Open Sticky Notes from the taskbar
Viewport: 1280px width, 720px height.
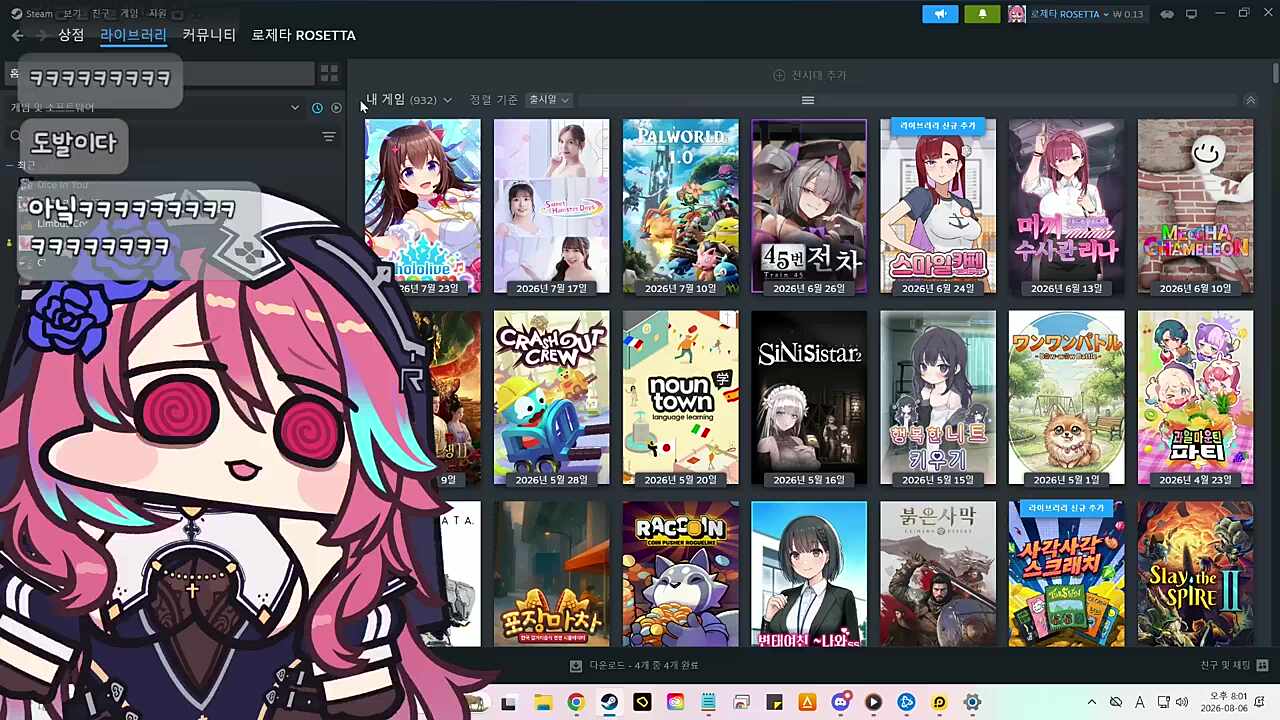(774, 703)
